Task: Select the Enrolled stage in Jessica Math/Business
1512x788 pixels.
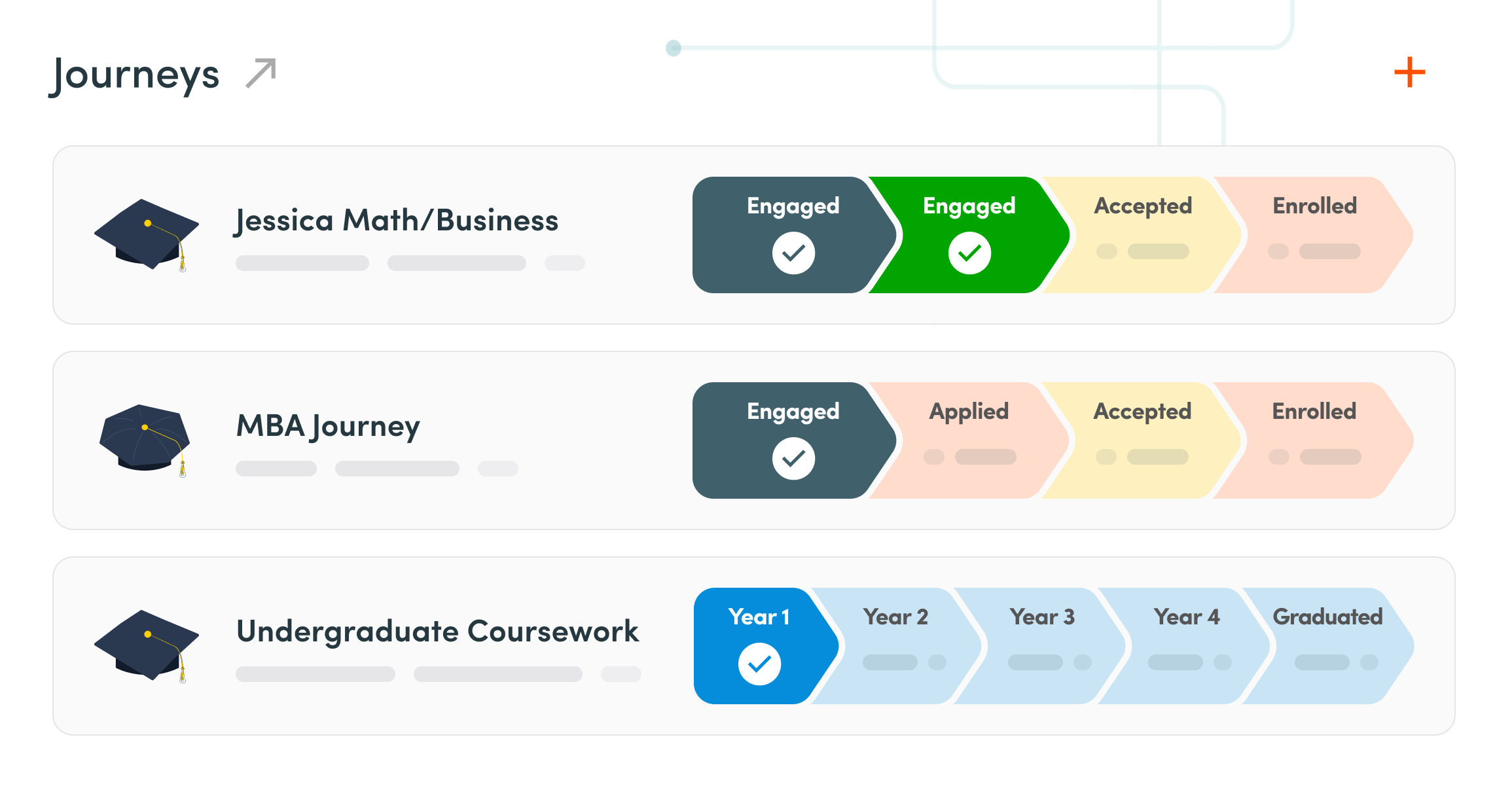Action: [1314, 234]
